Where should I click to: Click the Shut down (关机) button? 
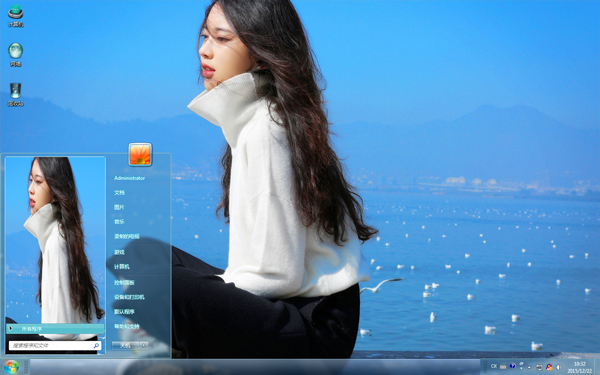125,346
